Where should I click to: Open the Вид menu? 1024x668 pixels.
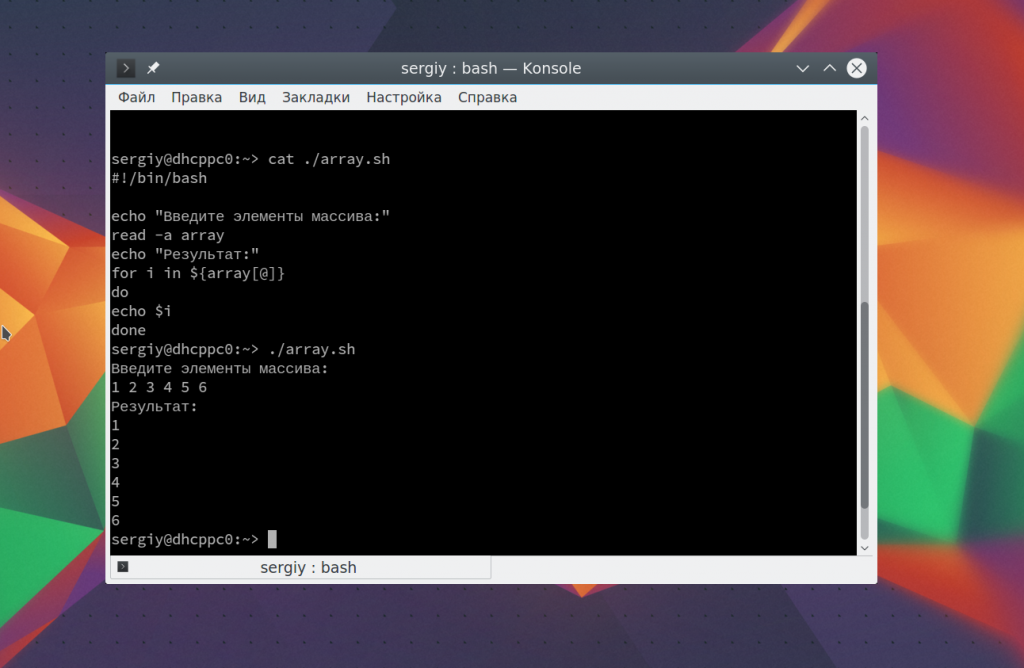pyautogui.click(x=252, y=97)
